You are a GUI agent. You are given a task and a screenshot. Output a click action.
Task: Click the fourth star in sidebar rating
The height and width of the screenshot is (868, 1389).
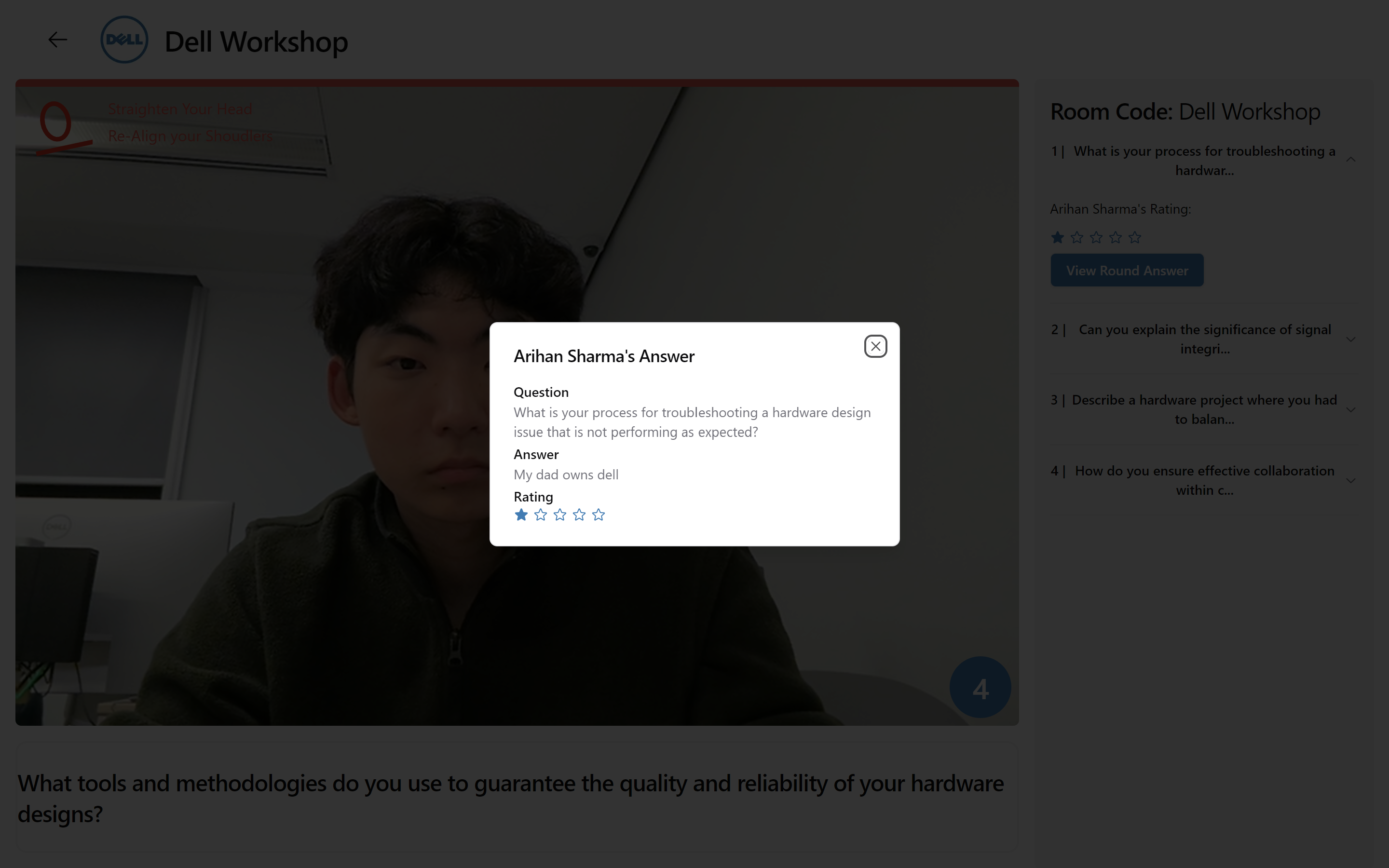[1115, 238]
